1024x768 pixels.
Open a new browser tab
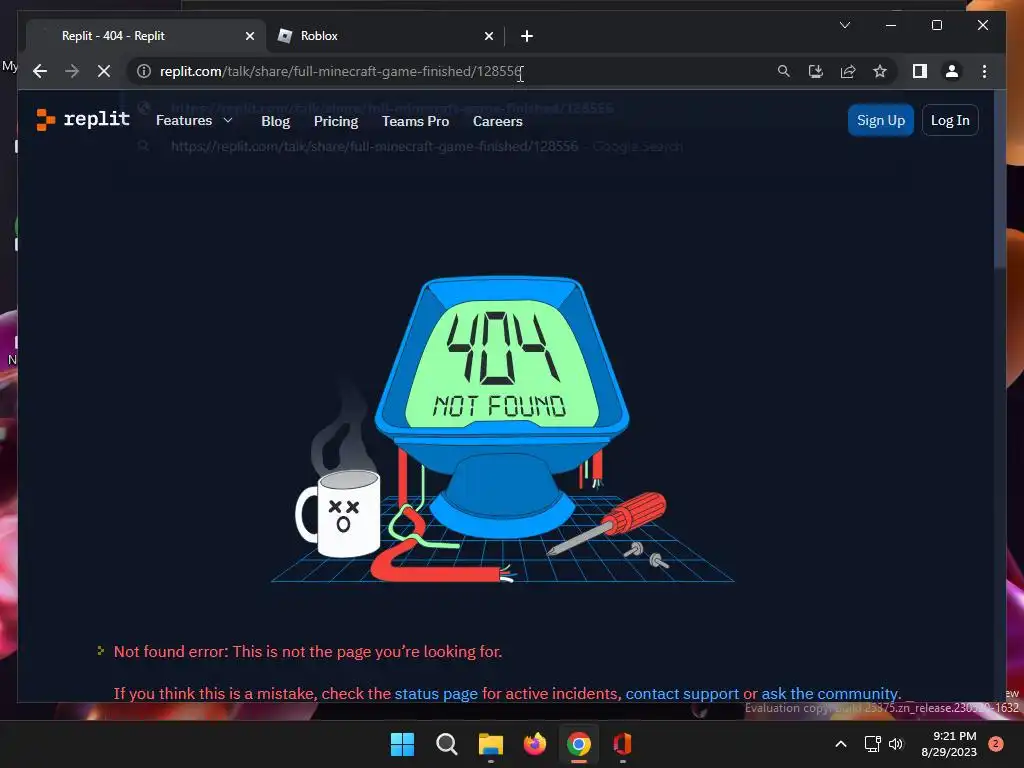(527, 36)
